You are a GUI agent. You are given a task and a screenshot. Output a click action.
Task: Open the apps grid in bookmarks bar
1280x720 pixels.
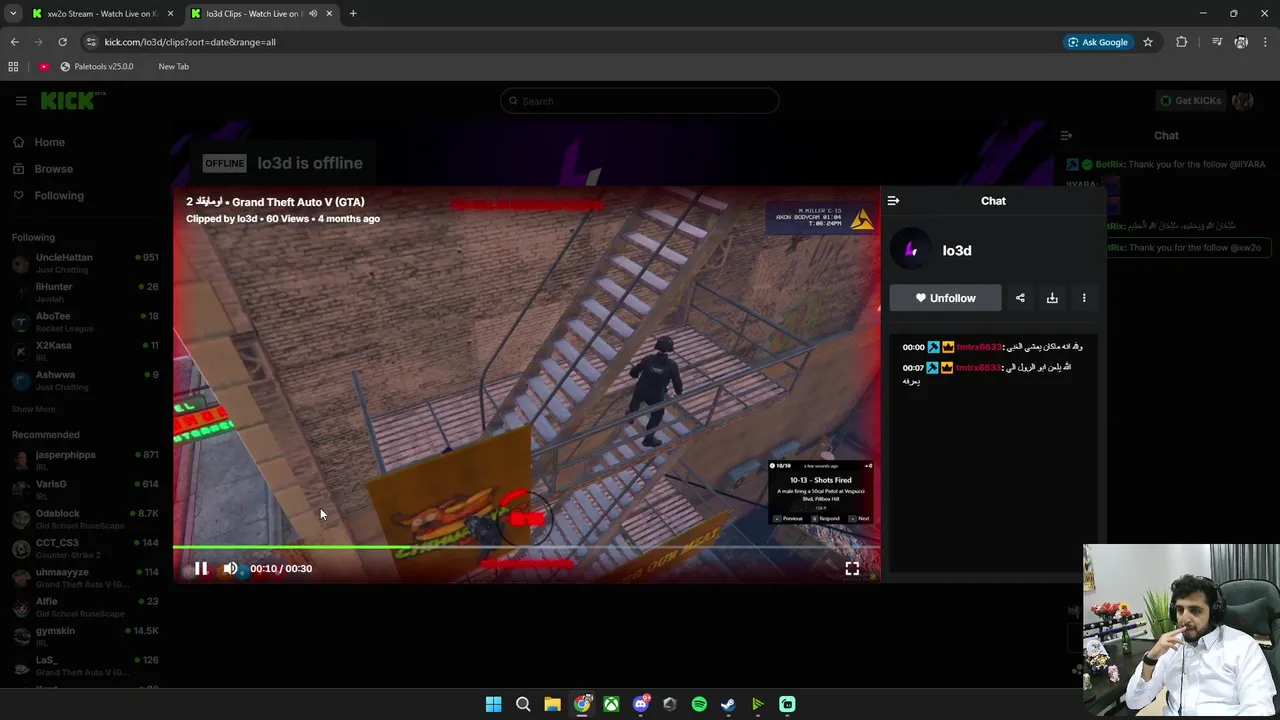tap(13, 67)
